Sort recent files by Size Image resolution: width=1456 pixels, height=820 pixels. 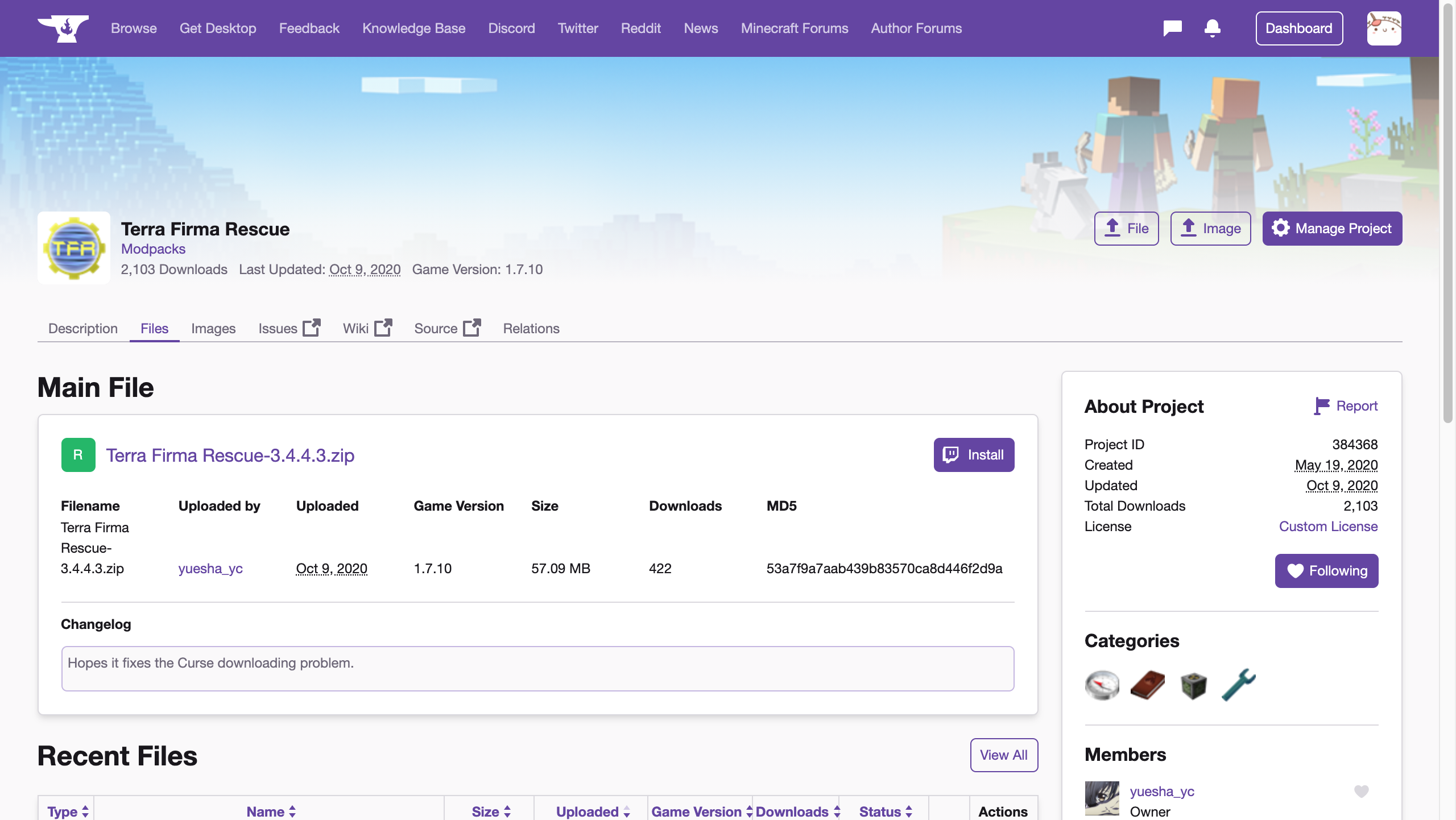491,811
